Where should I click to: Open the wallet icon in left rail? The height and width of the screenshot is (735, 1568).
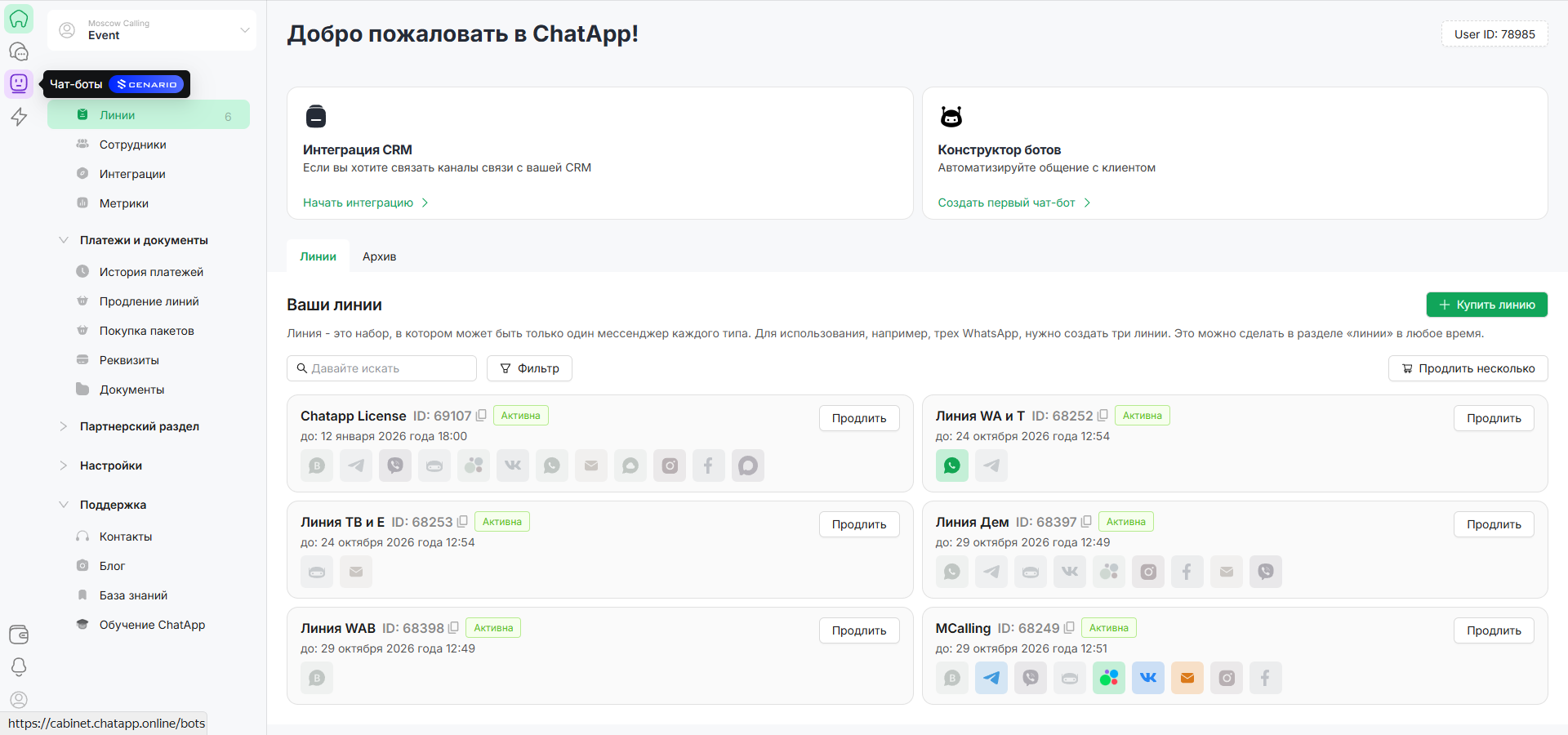[x=19, y=635]
